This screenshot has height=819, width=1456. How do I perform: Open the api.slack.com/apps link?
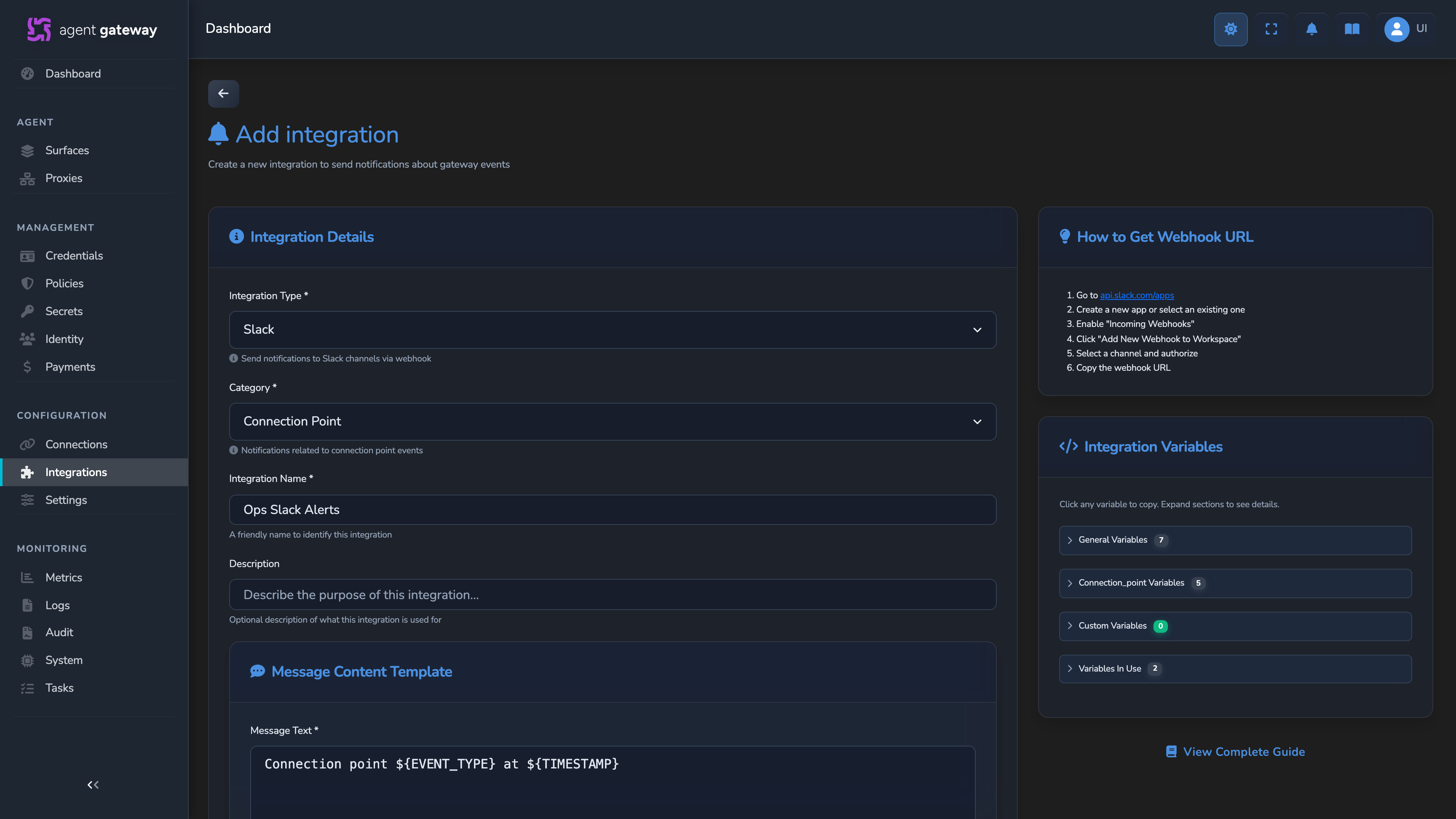(x=1137, y=295)
